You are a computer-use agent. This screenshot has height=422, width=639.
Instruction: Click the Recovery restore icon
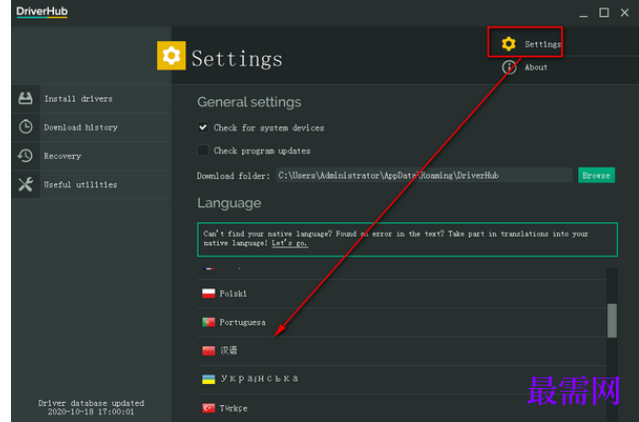click(25, 156)
